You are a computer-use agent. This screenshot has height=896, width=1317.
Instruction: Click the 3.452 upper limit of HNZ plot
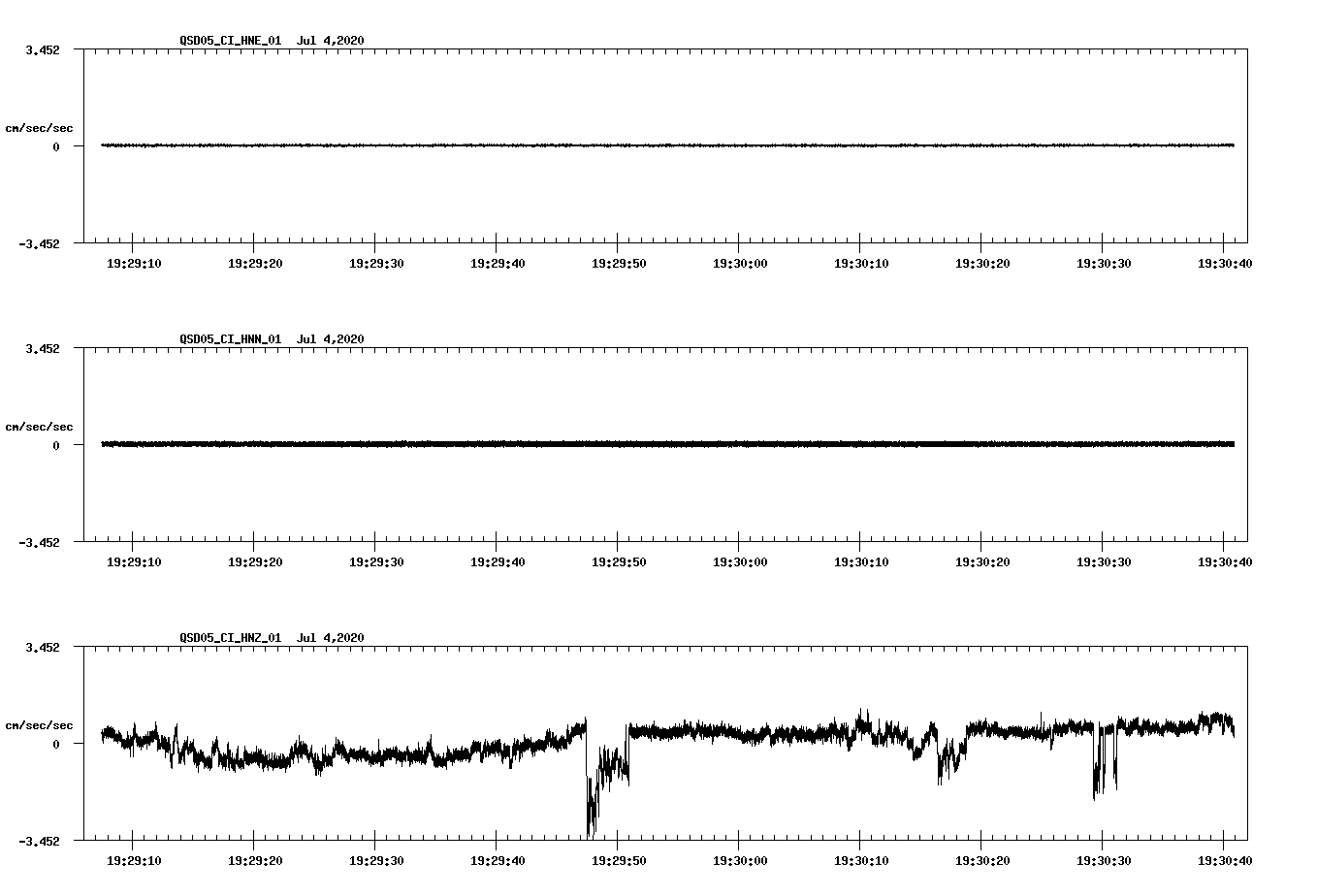pyautogui.click(x=43, y=647)
